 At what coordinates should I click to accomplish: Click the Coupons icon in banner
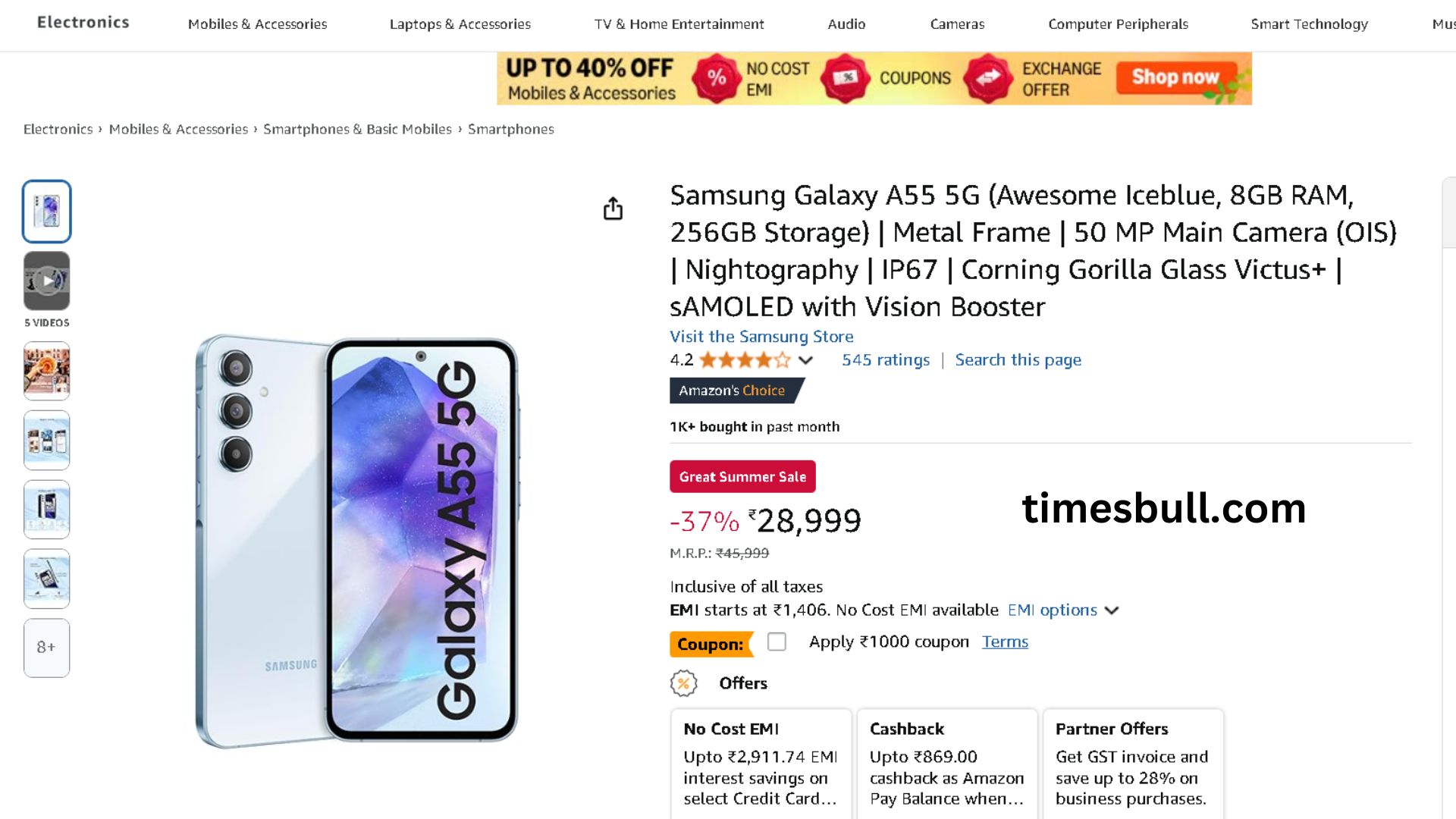pos(846,77)
